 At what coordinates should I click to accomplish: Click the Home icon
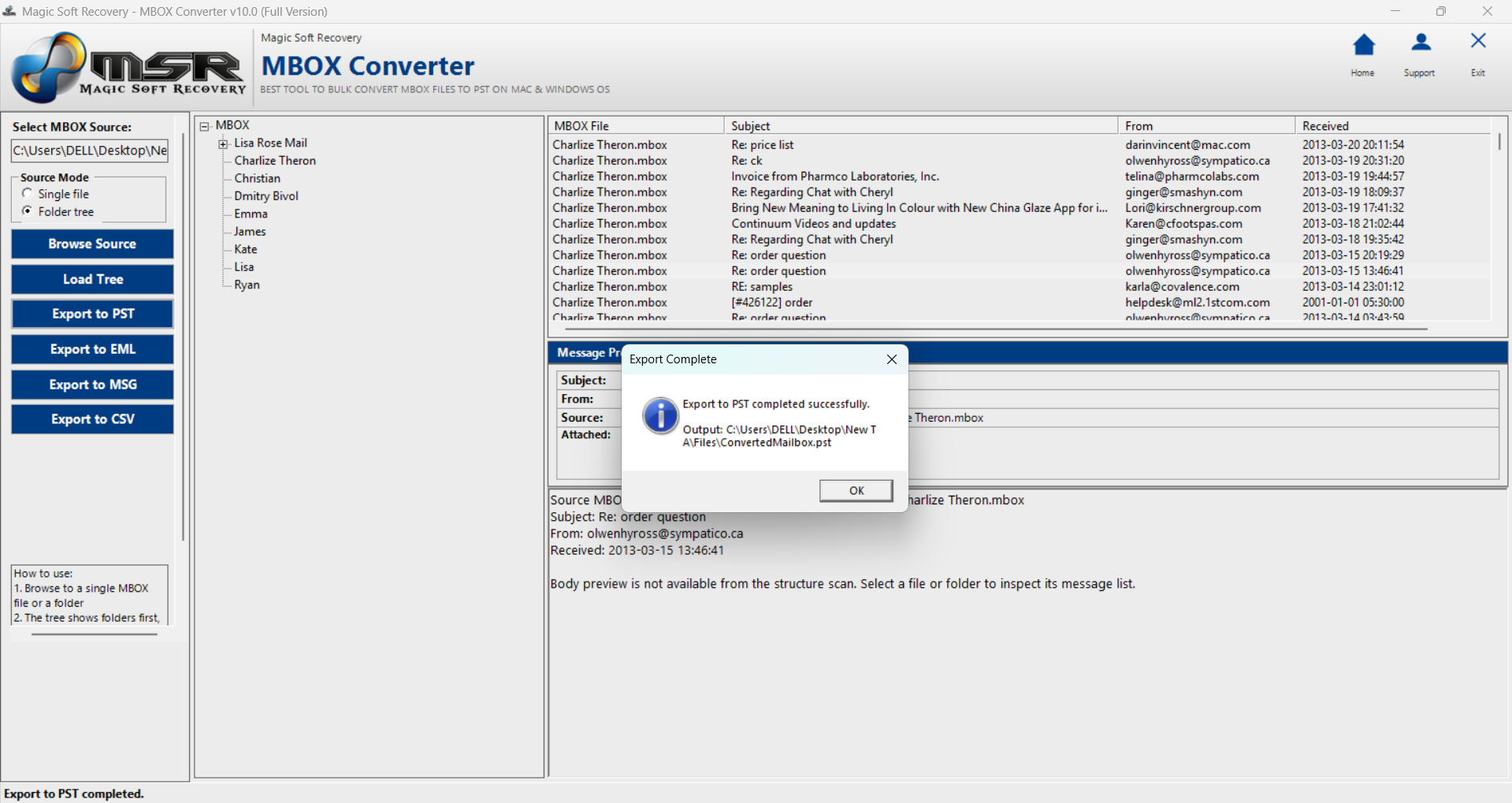click(1363, 46)
